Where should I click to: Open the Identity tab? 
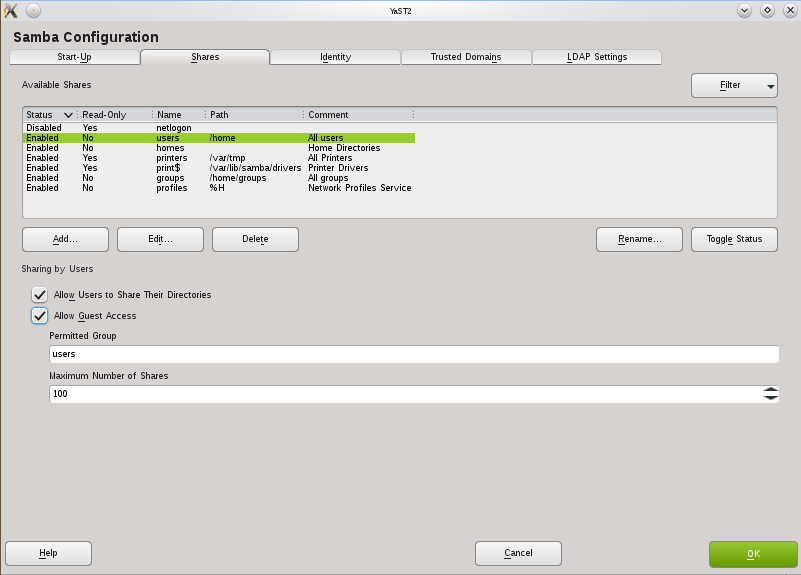335,57
